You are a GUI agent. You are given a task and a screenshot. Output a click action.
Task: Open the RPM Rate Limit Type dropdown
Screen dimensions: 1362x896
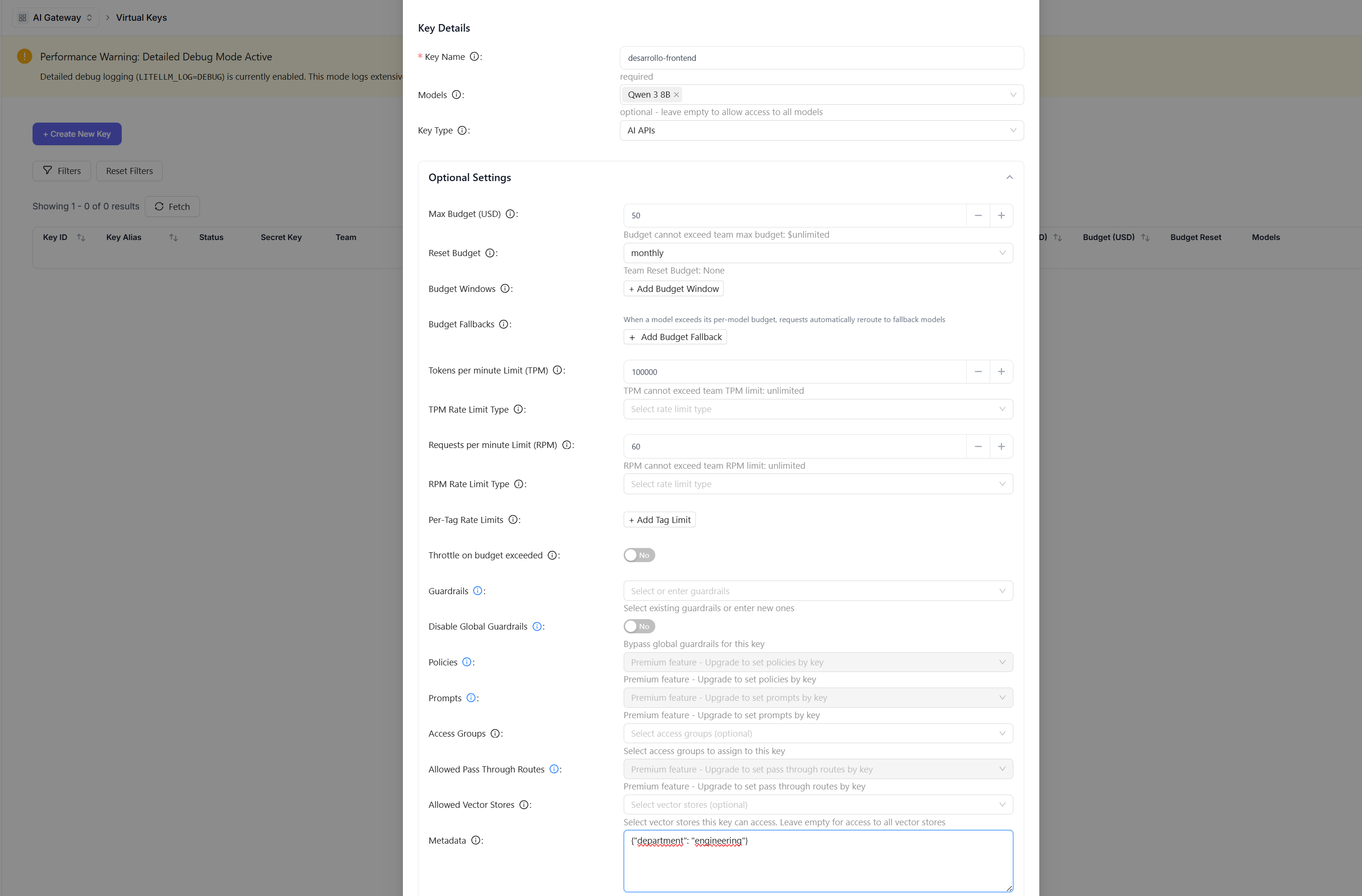point(818,484)
